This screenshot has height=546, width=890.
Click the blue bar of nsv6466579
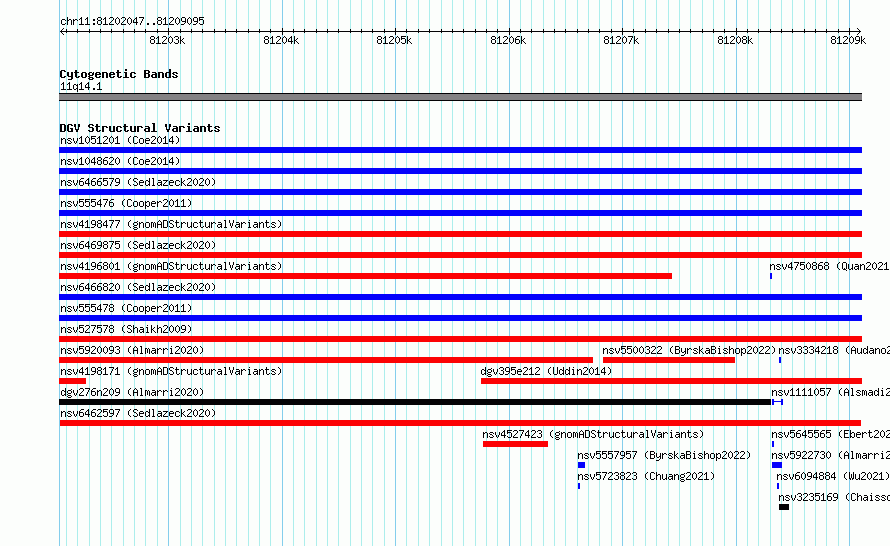(460, 192)
